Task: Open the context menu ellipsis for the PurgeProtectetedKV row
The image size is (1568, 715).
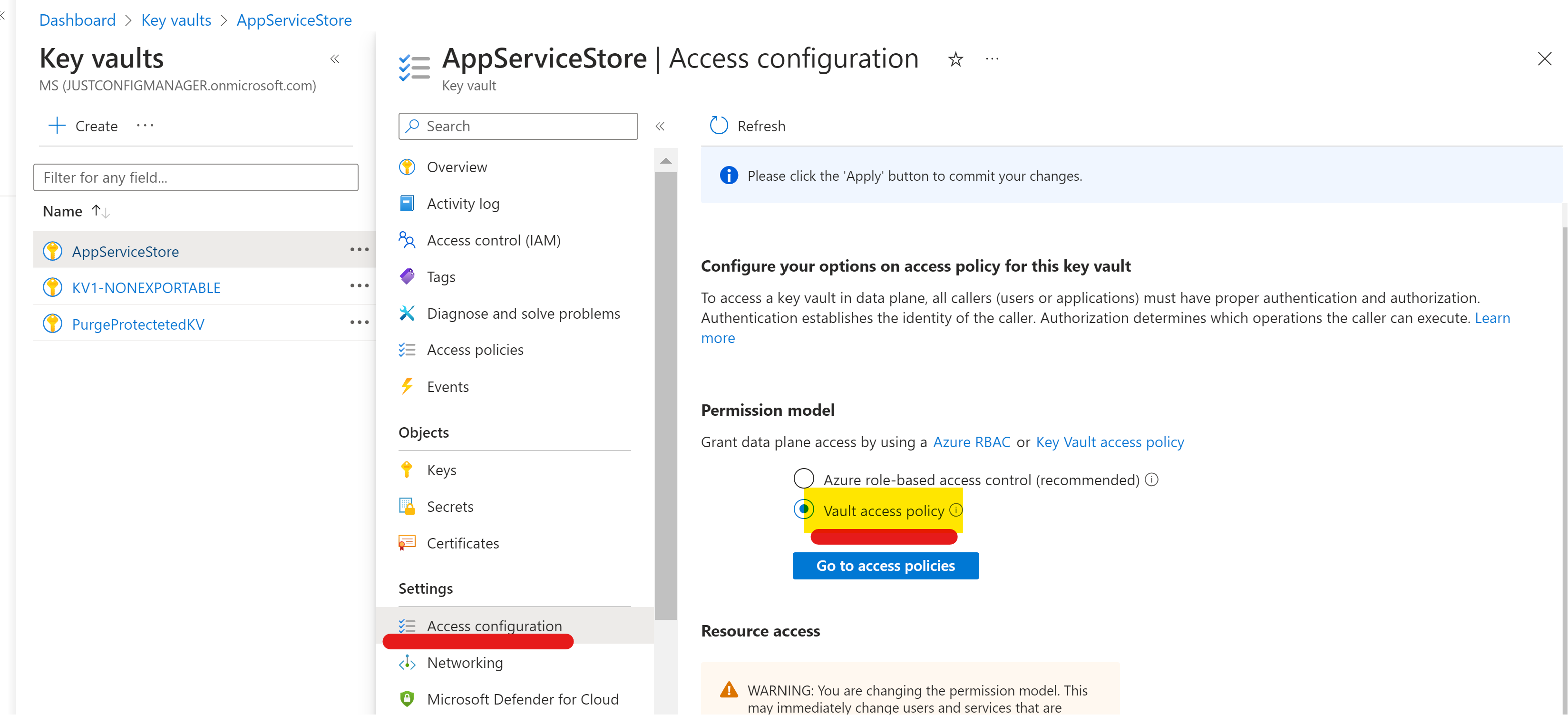Action: 360,323
